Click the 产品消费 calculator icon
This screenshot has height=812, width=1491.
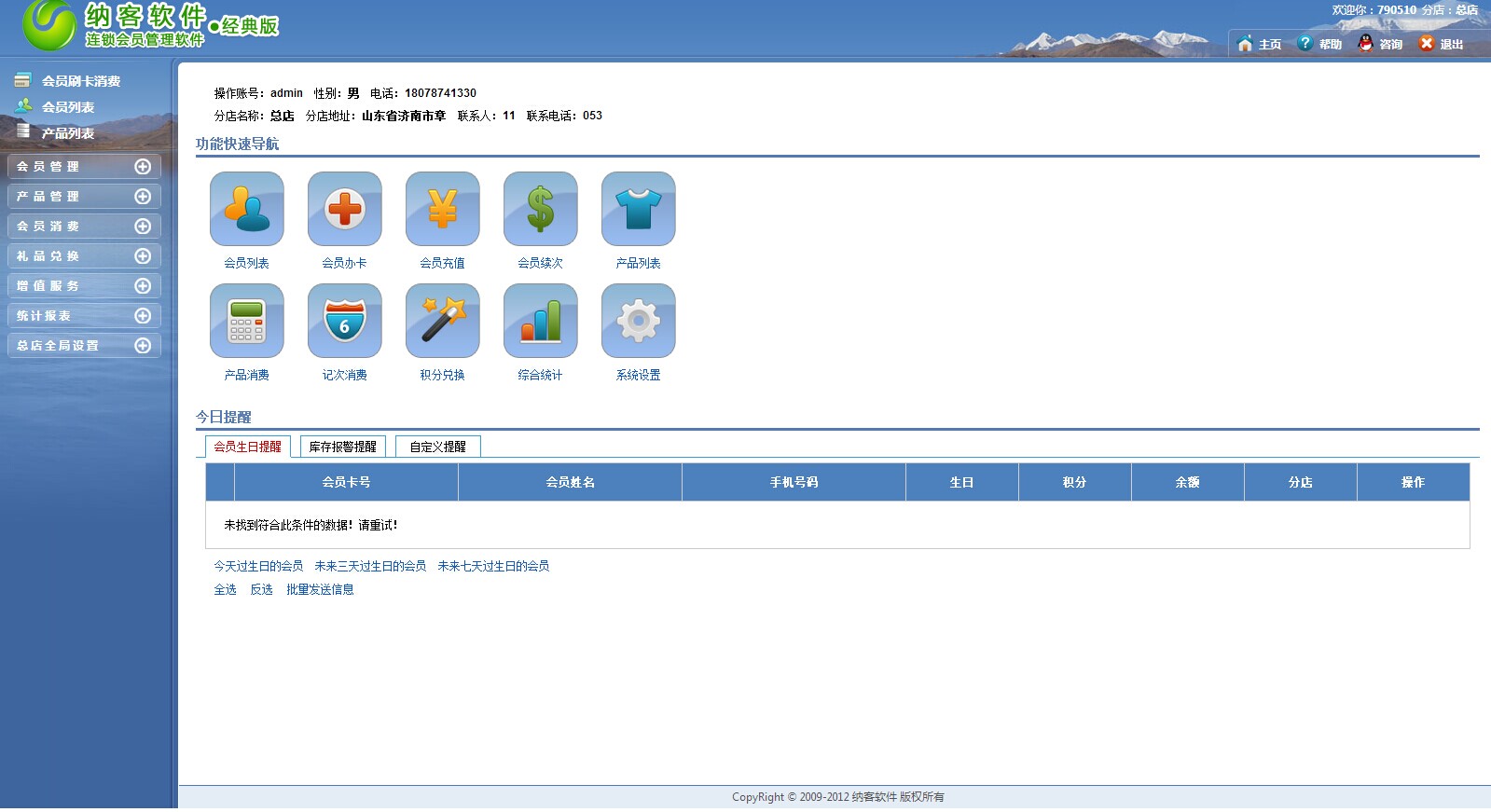(x=246, y=322)
